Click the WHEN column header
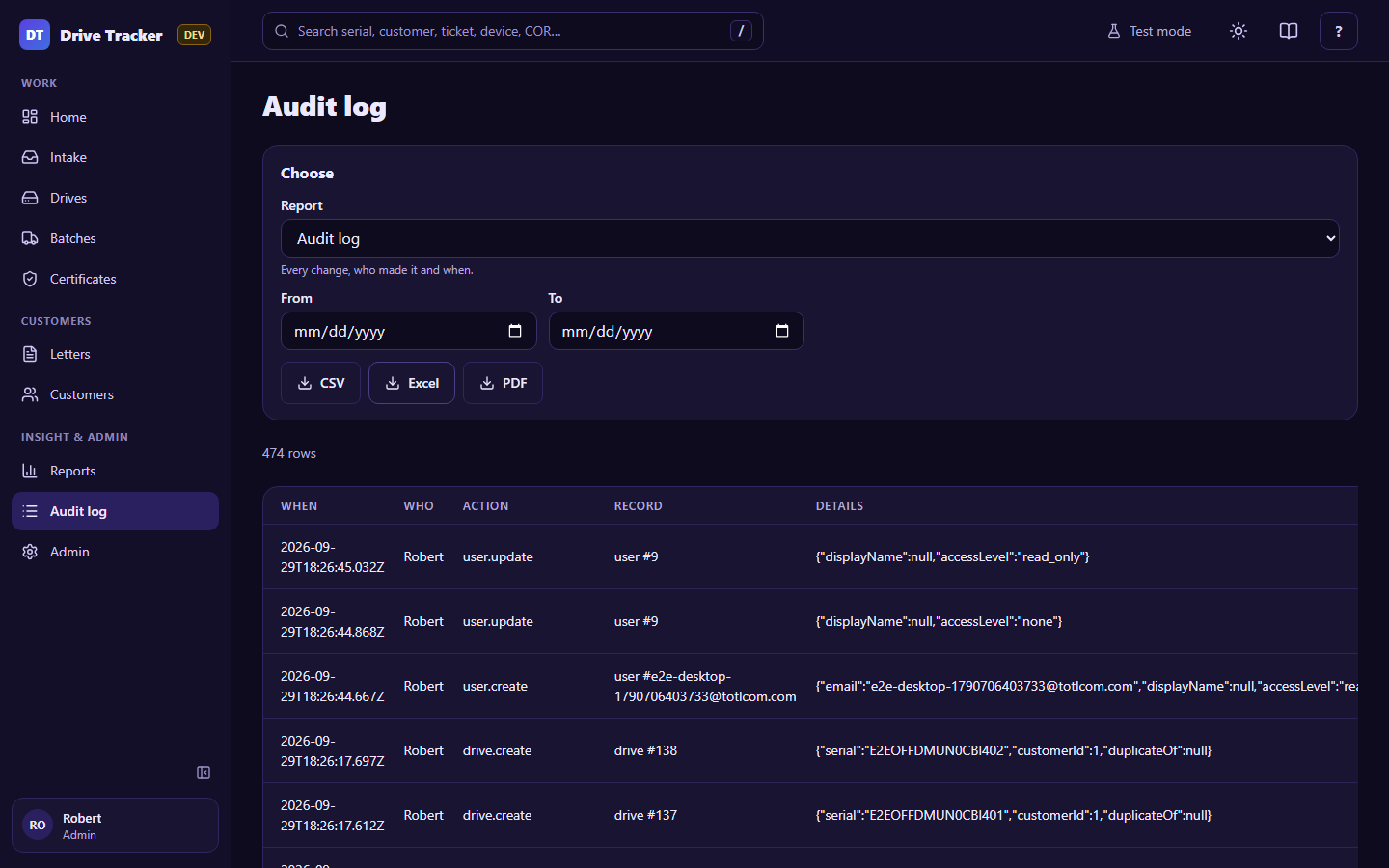The image size is (1389, 868). click(299, 506)
